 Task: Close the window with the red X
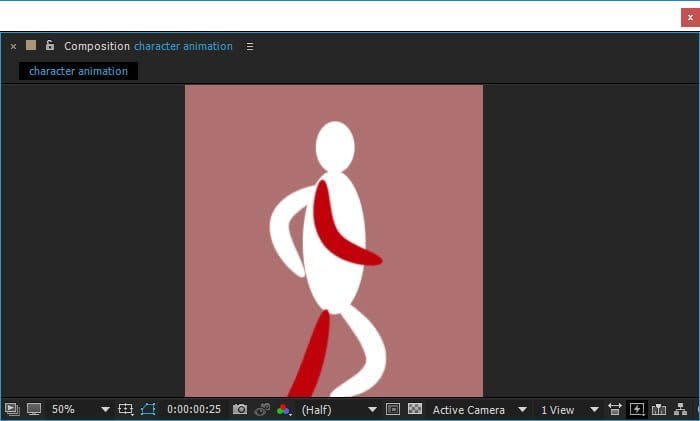[x=690, y=17]
